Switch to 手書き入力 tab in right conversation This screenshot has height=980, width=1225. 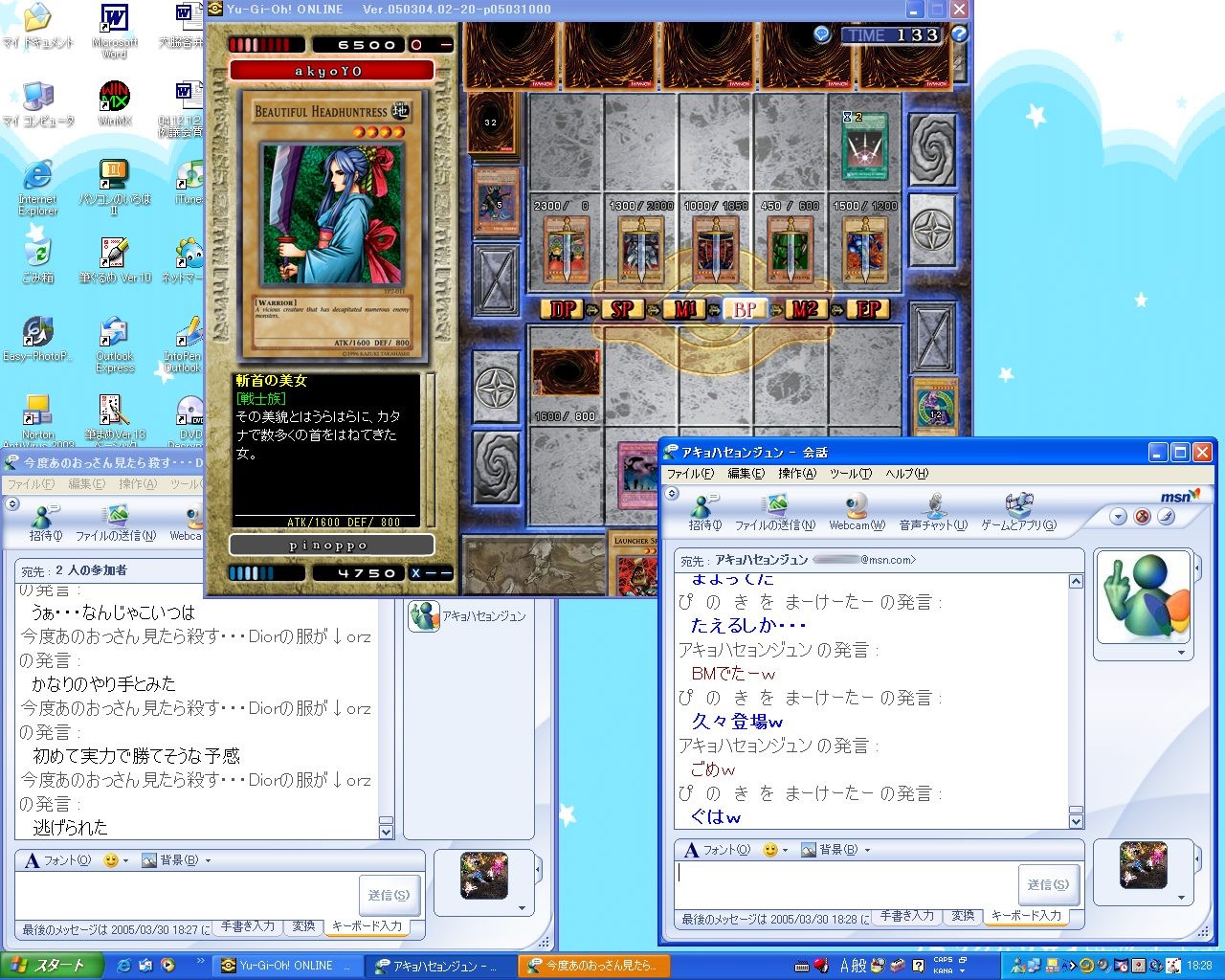906,916
